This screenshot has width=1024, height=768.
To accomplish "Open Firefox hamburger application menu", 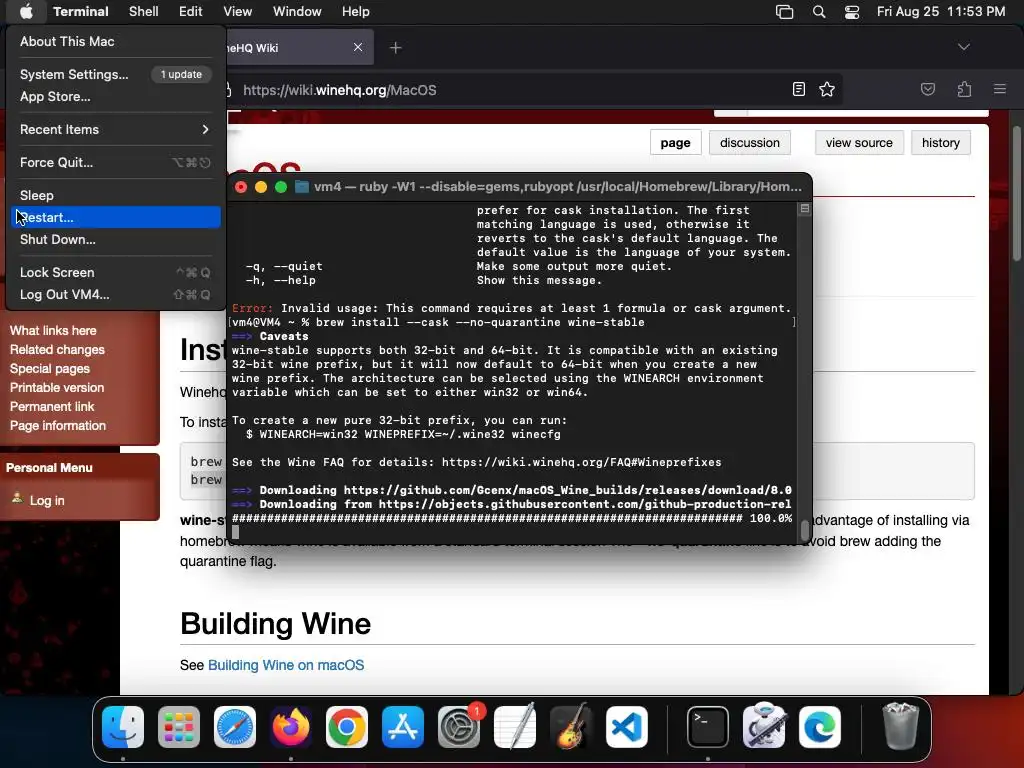I will click(x=1000, y=89).
